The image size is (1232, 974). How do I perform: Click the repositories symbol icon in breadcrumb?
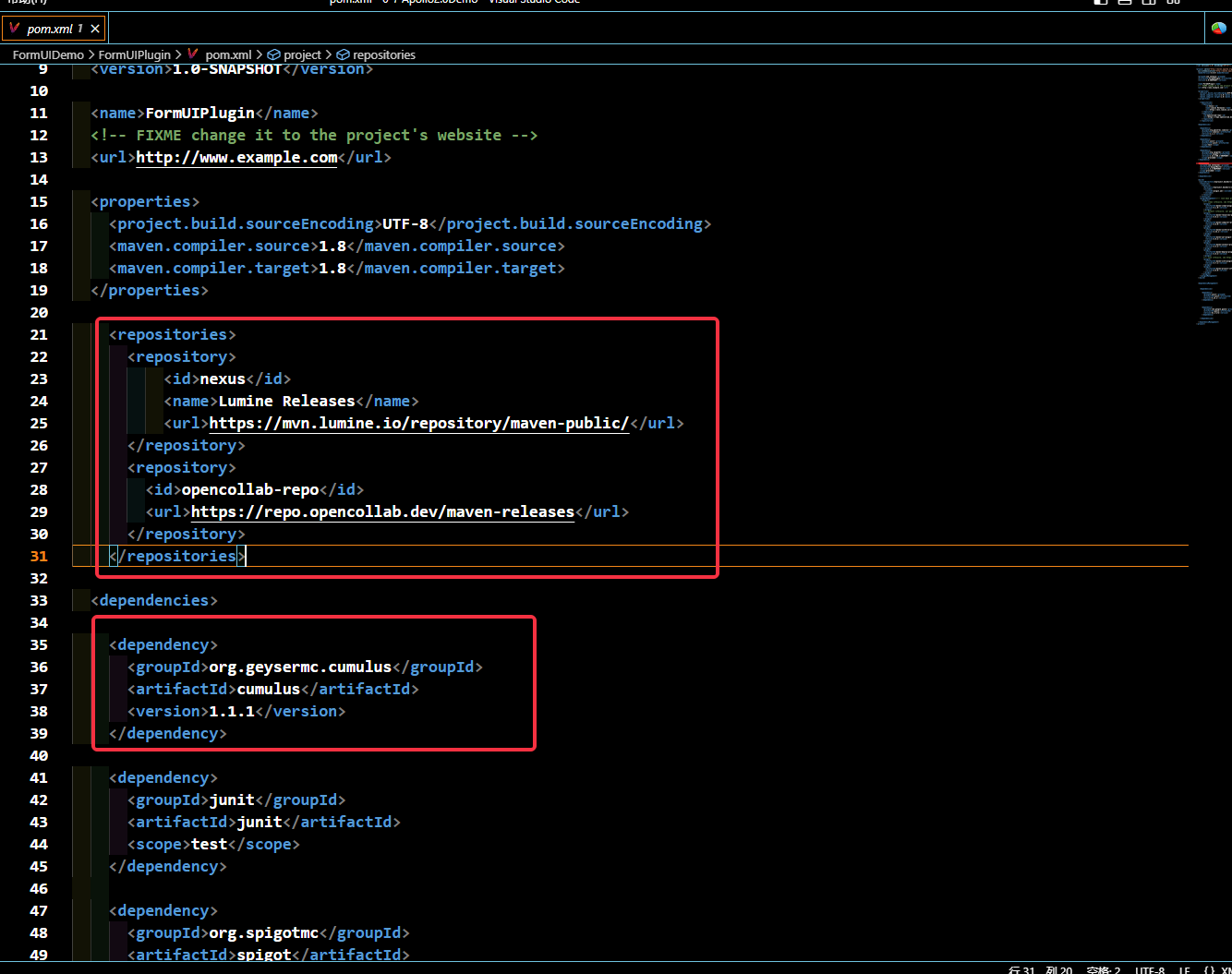pyautogui.click(x=343, y=54)
